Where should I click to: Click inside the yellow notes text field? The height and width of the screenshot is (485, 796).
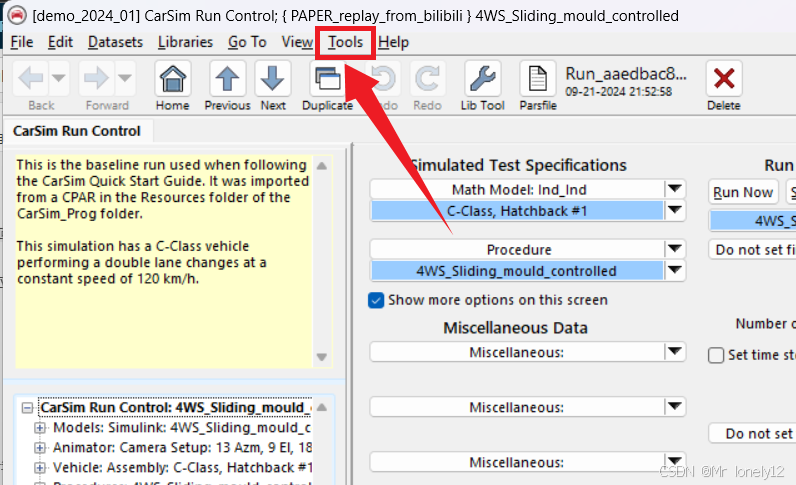tap(163, 262)
